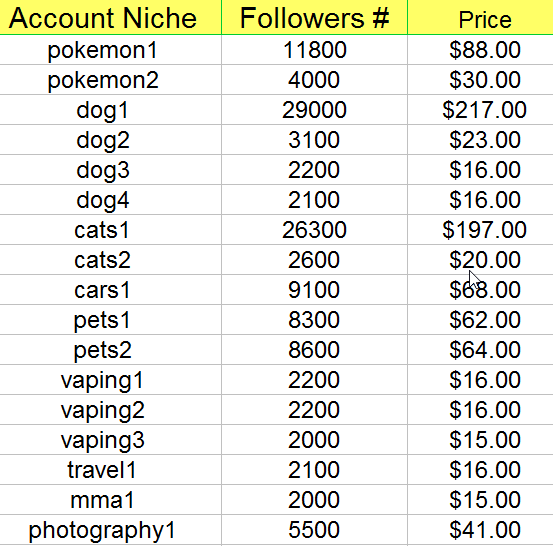Select the photography1 account cell
Image resolution: width=553 pixels, height=546 pixels.
click(110, 529)
